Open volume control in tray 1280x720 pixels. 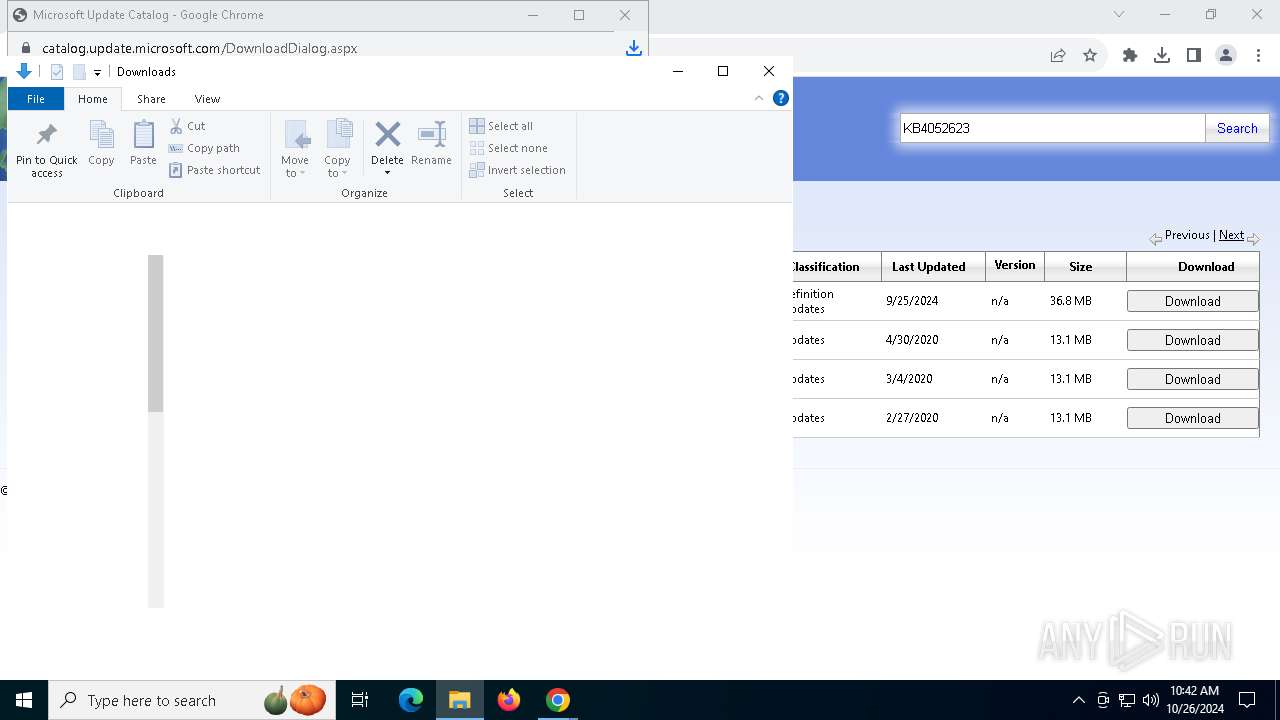[x=1151, y=700]
